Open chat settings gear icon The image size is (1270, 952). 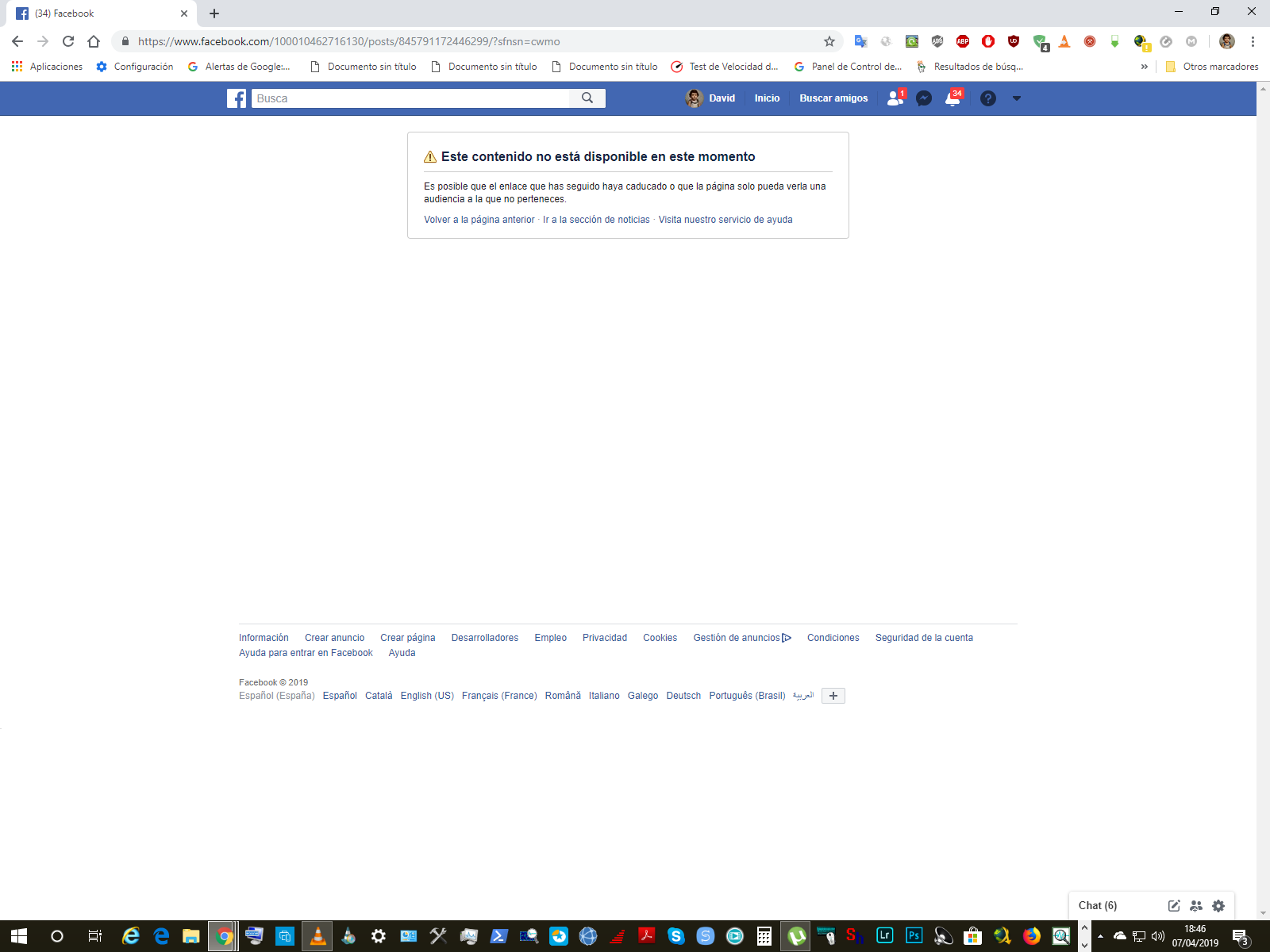[1218, 905]
